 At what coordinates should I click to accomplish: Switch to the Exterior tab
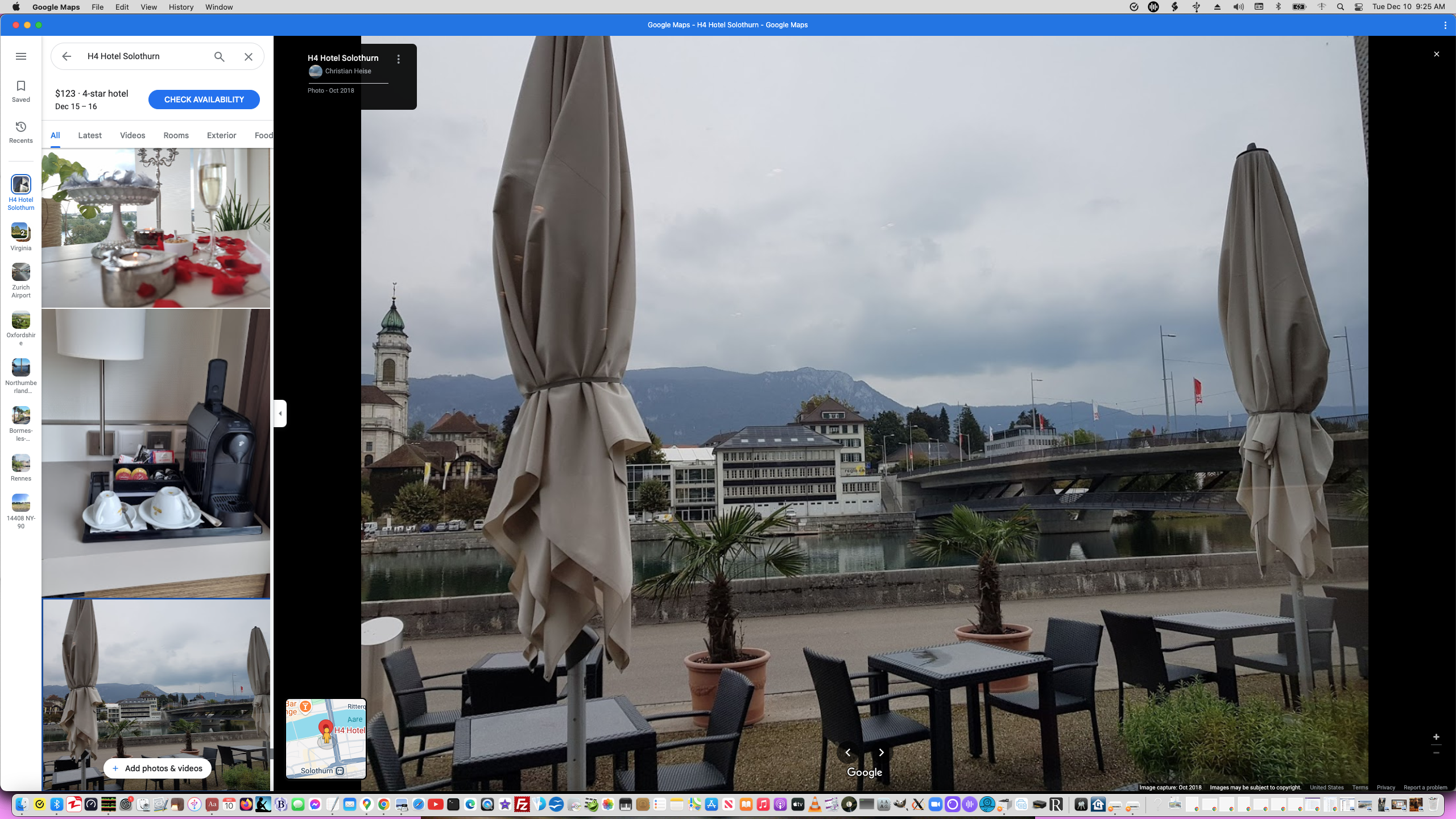click(x=221, y=135)
